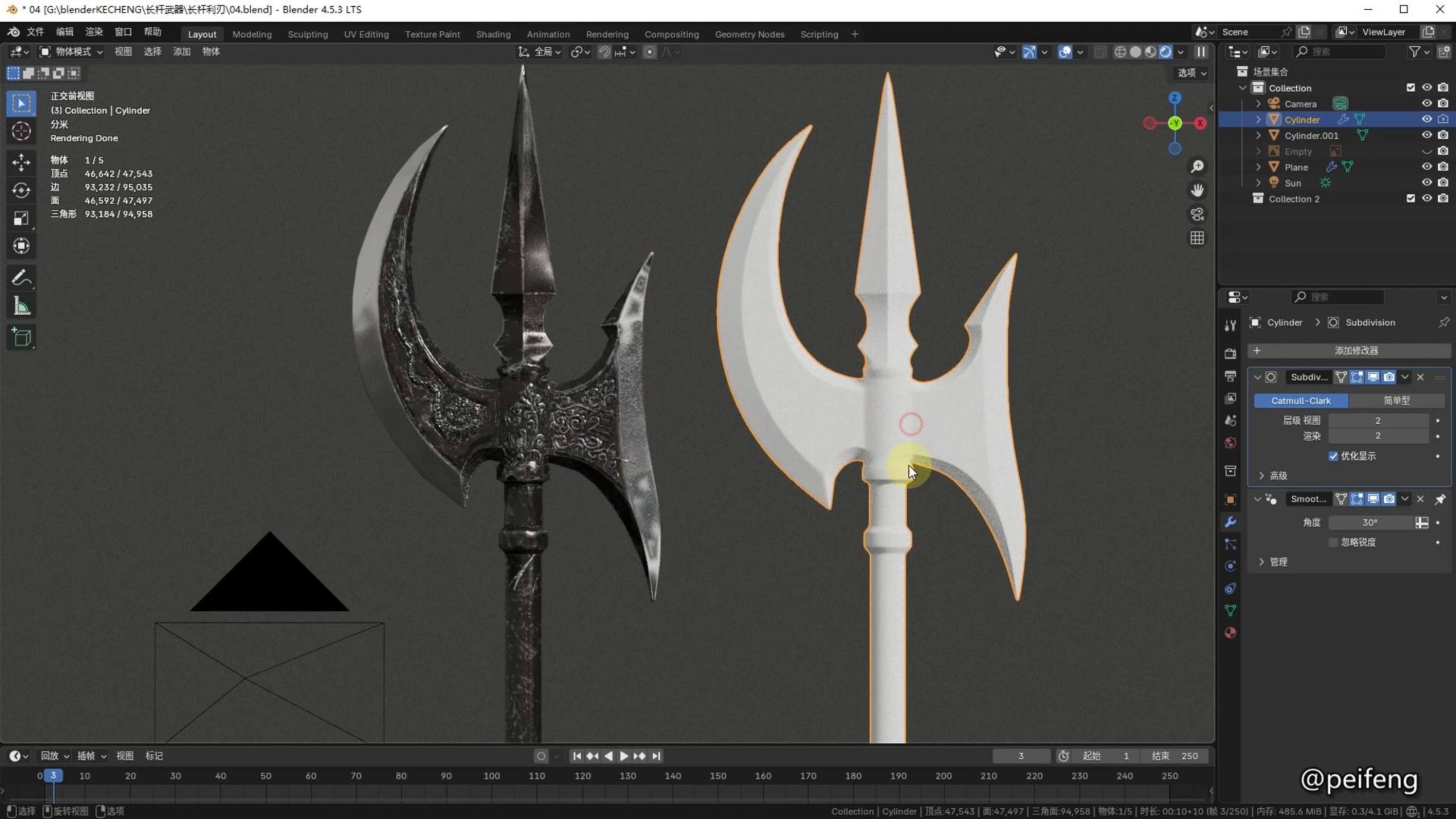Screen dimensions: 1456x819
Task: Select the 3D Cursor tool
Action: 21,131
